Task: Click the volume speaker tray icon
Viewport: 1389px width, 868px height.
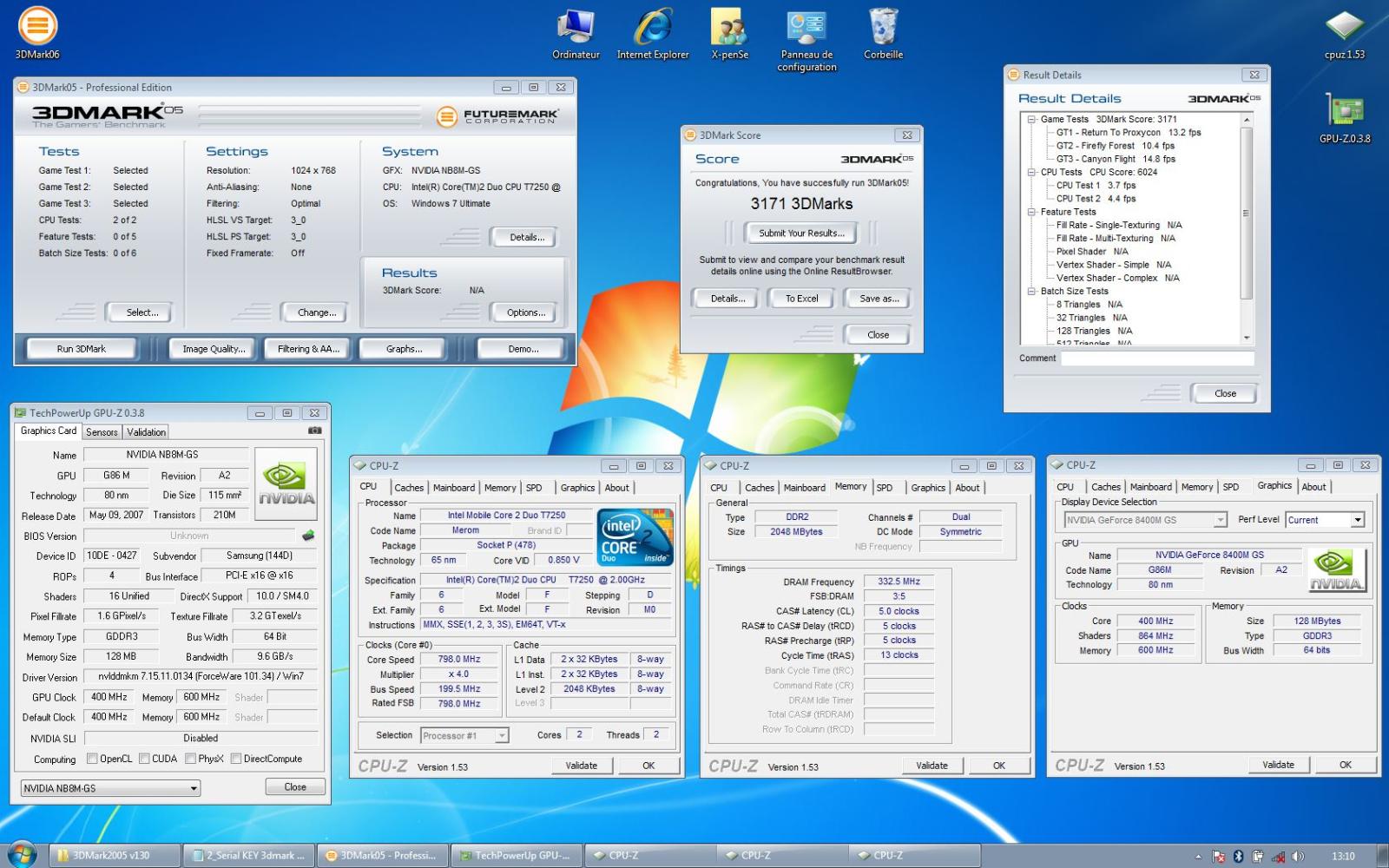Action: click(1297, 857)
